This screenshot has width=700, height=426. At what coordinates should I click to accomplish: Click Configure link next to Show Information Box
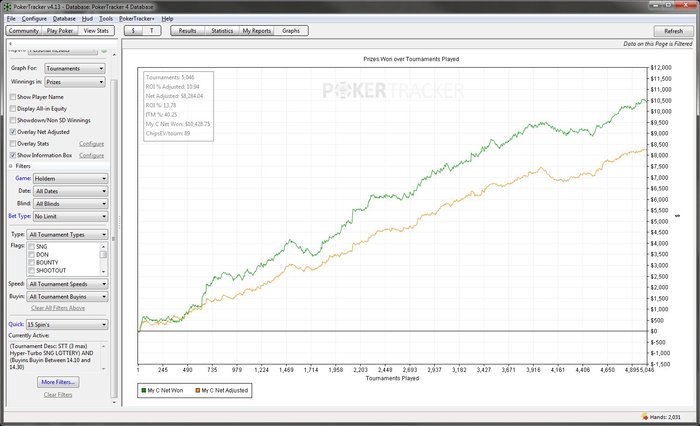click(x=92, y=155)
